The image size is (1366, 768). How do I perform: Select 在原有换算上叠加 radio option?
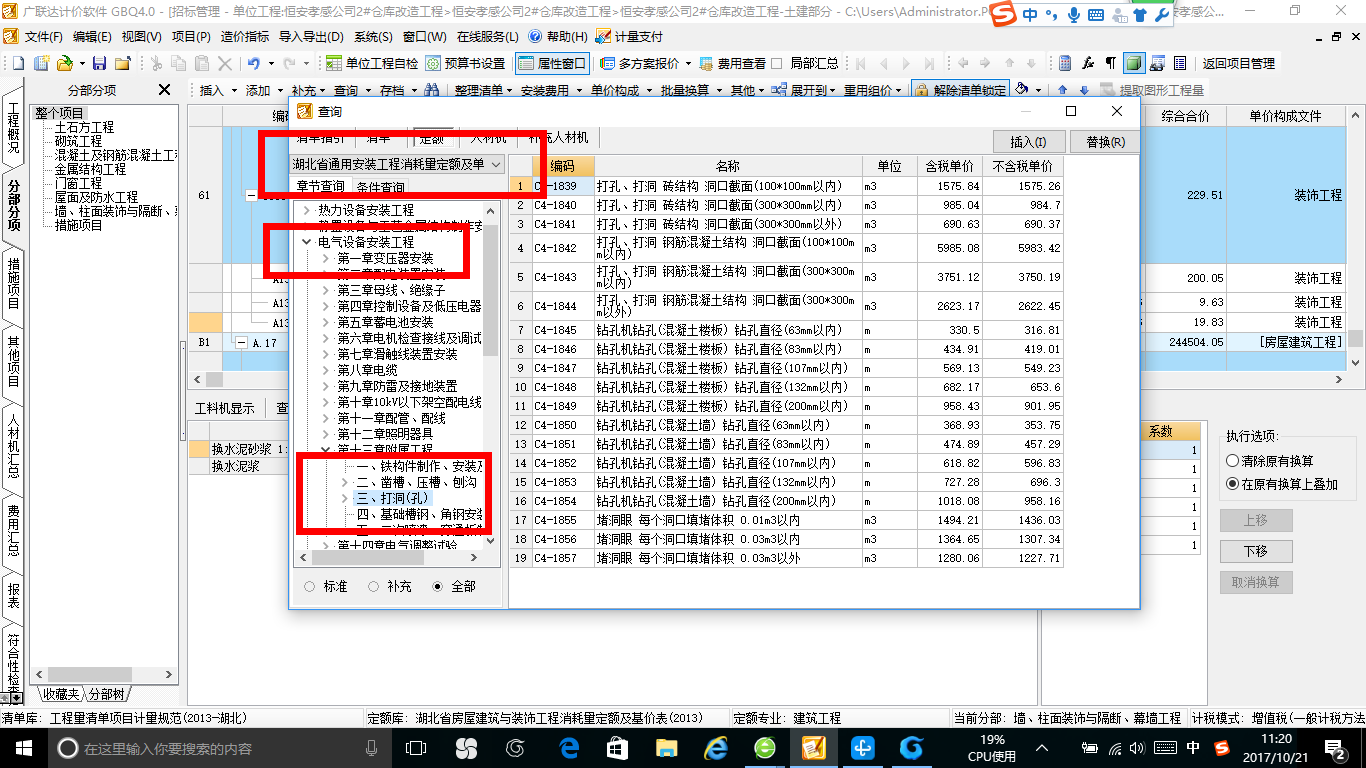click(1232, 484)
